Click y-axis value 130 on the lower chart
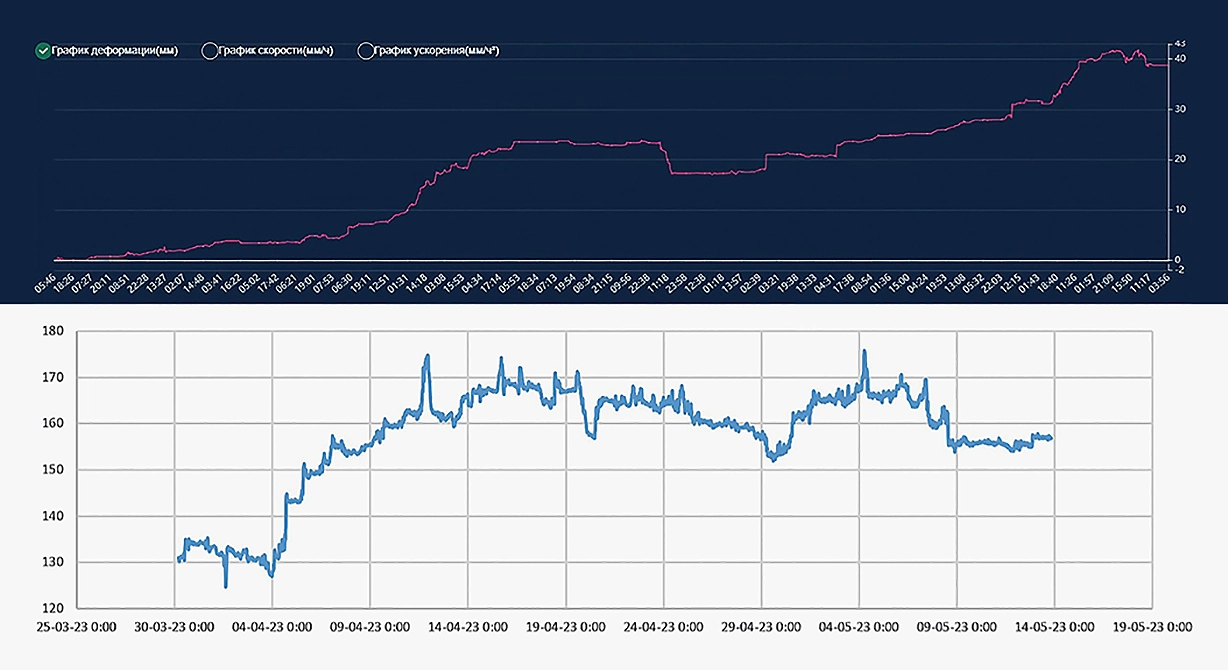Screen dimensions: 1228x670 tap(52, 562)
